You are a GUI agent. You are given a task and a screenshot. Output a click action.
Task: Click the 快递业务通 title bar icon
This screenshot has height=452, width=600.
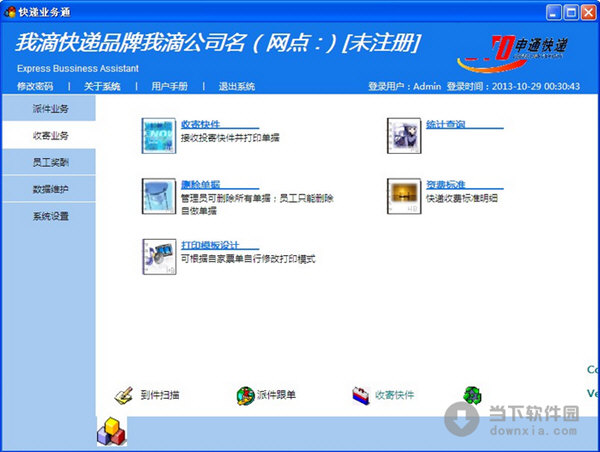point(10,12)
